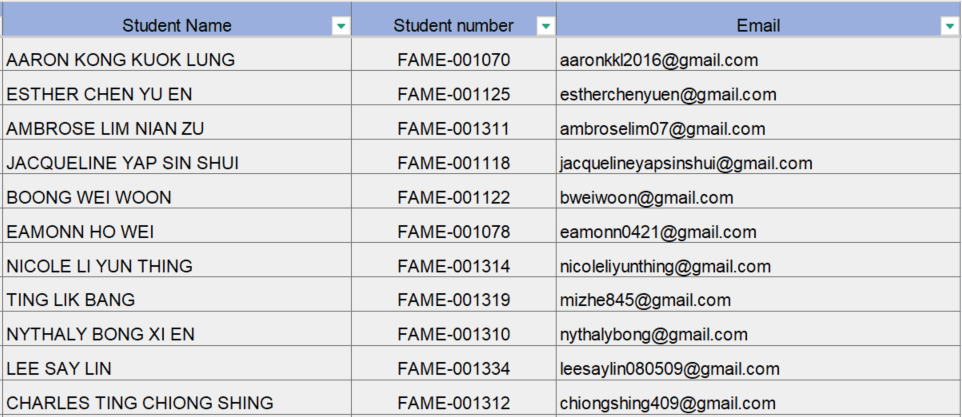The height and width of the screenshot is (417, 962).
Task: Click the chiongshing409@gmail.com email cell
Action: point(667,403)
